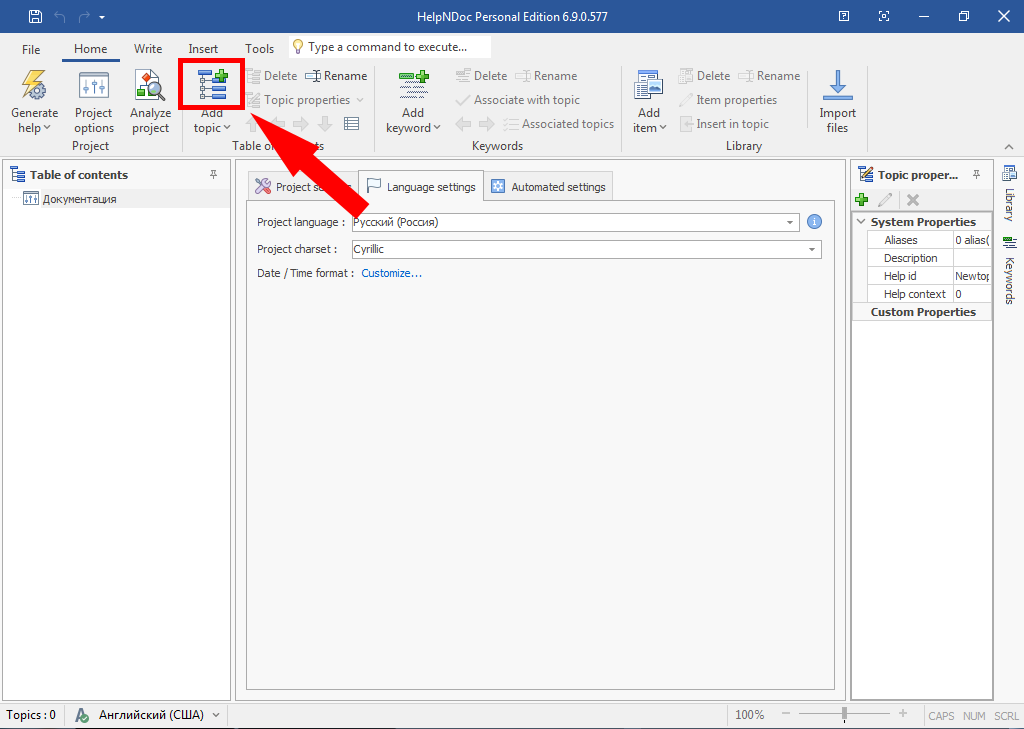Click the Add topic icon
This screenshot has height=729, width=1024.
pyautogui.click(x=212, y=86)
